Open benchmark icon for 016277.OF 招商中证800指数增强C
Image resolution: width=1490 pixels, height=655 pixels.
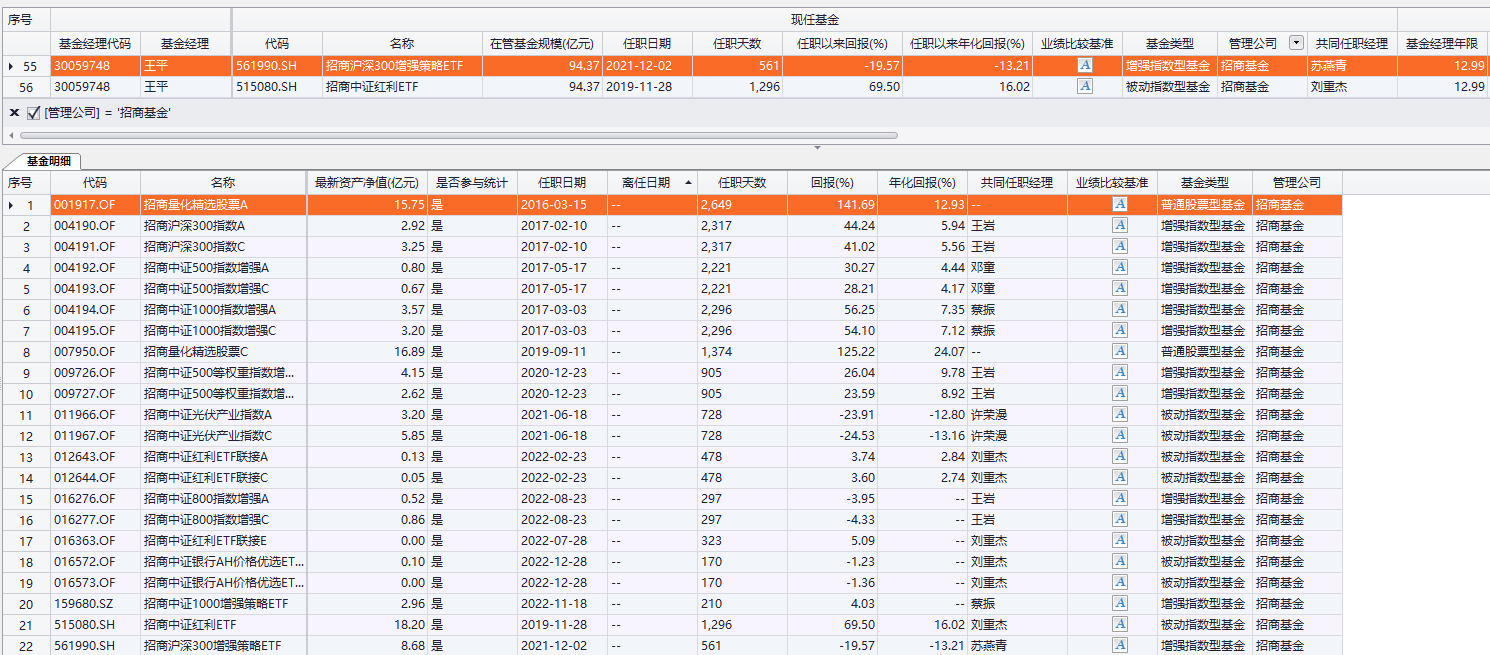point(1120,519)
